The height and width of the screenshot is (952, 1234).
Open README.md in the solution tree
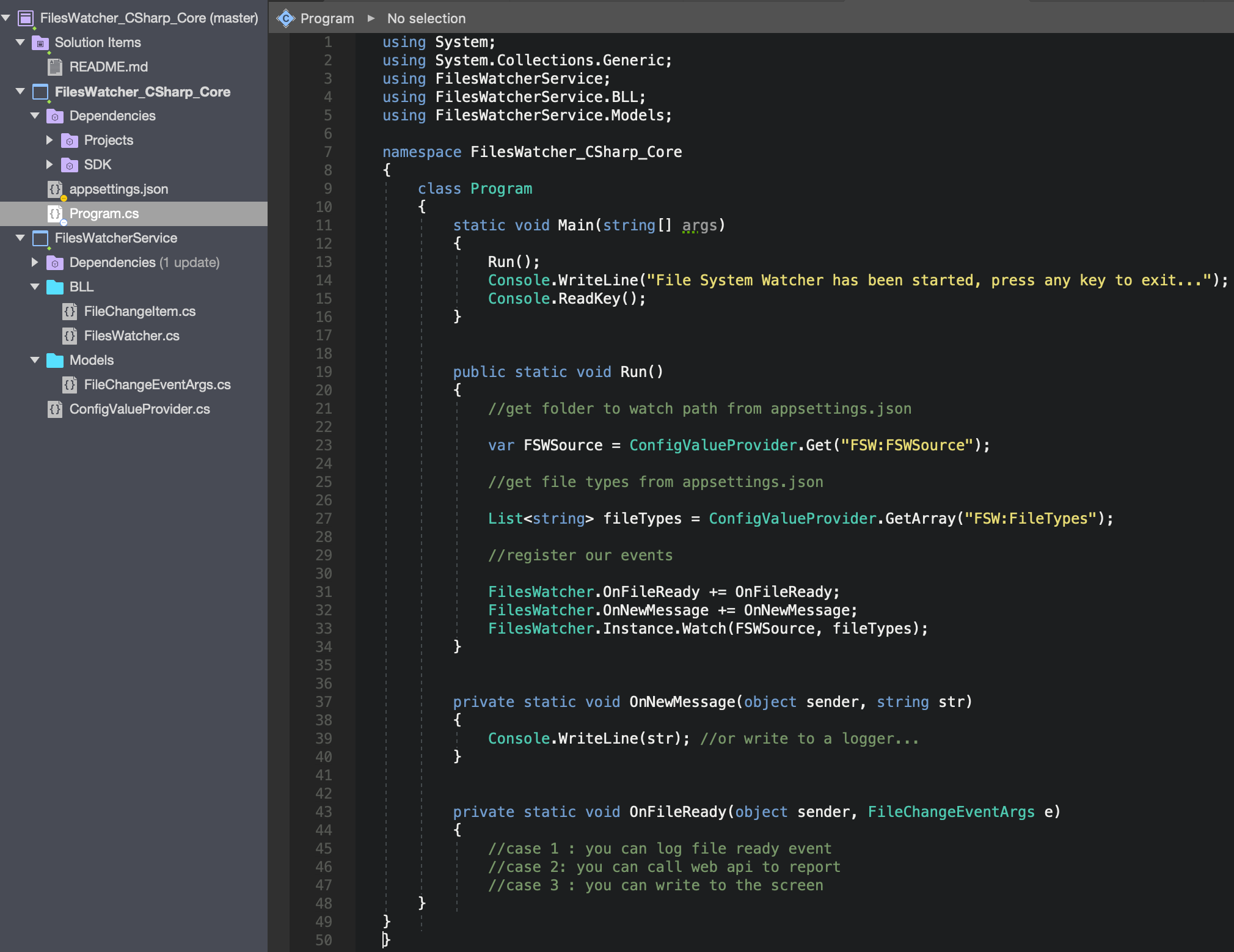click(109, 67)
